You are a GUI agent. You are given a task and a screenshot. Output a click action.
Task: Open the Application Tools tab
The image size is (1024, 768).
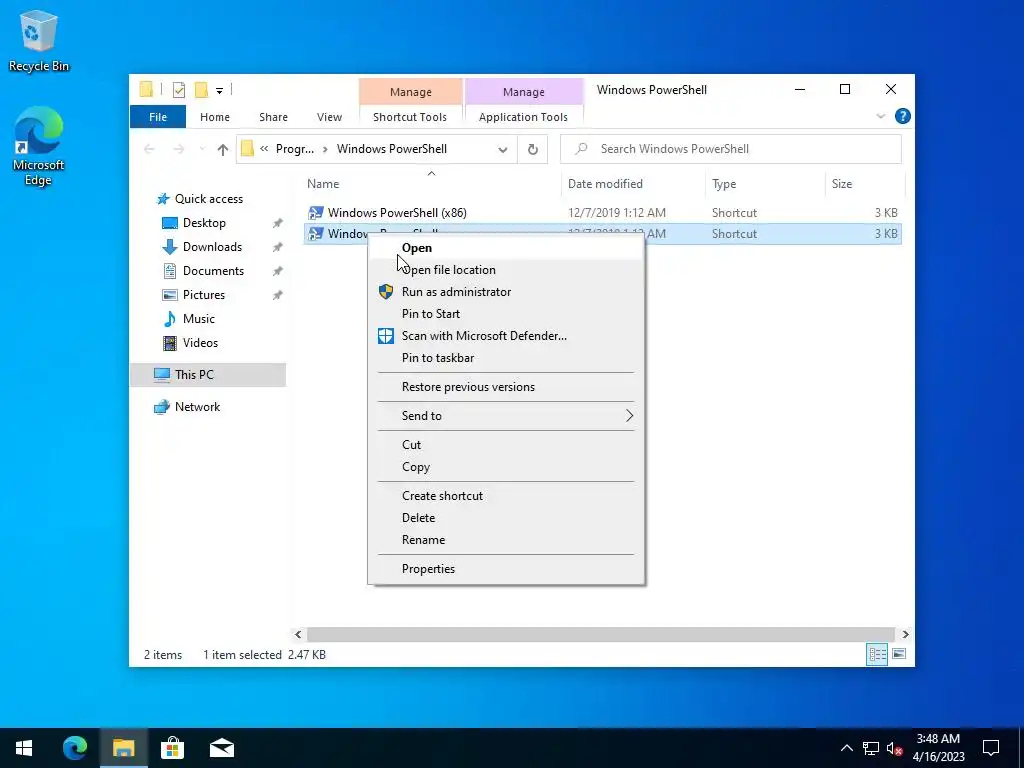coord(523,117)
